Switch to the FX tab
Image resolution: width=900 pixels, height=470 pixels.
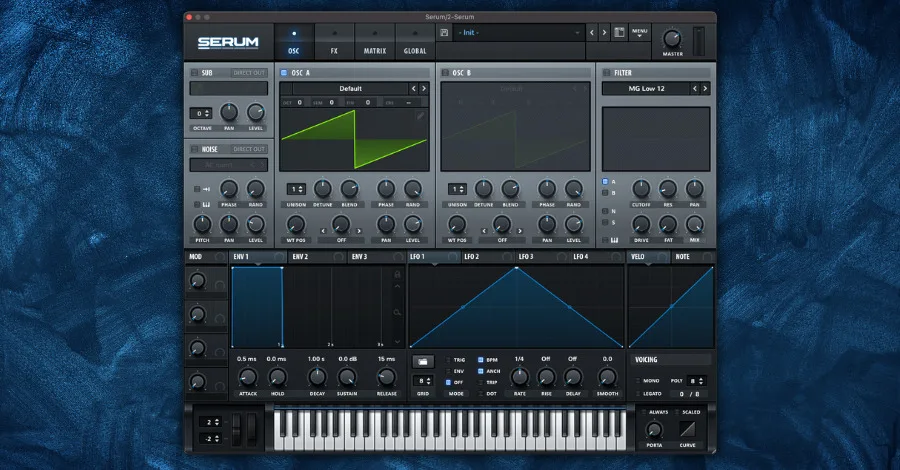click(334, 41)
